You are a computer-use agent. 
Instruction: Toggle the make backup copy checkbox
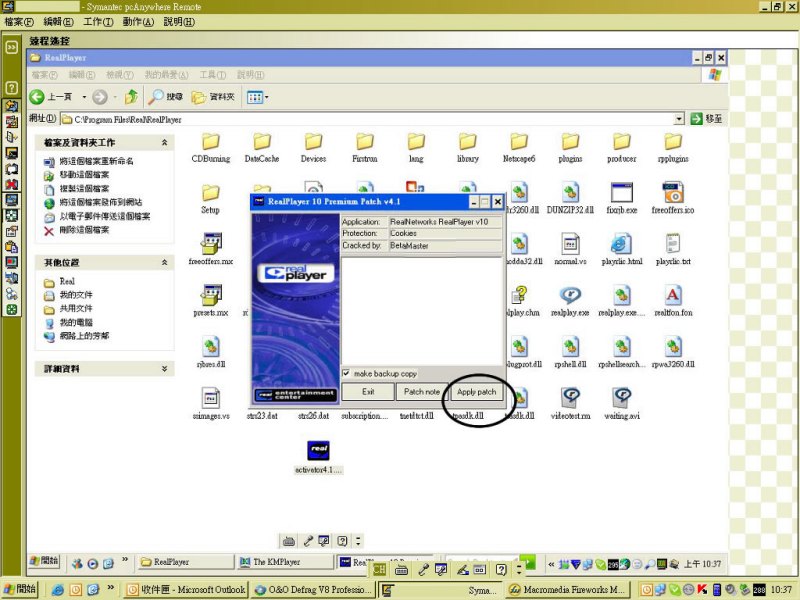click(x=346, y=373)
